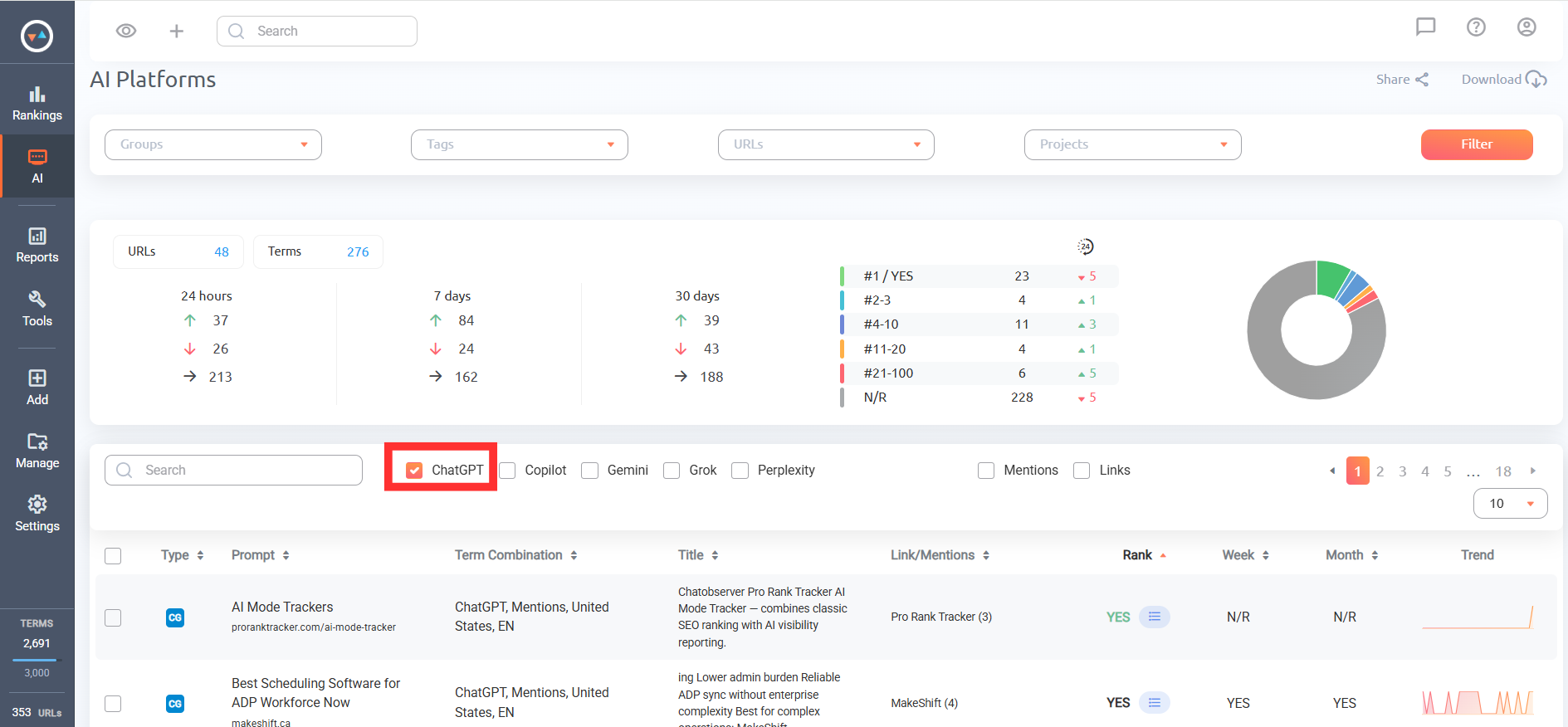
Task: Click the orange Filter button
Action: pyautogui.click(x=1477, y=144)
